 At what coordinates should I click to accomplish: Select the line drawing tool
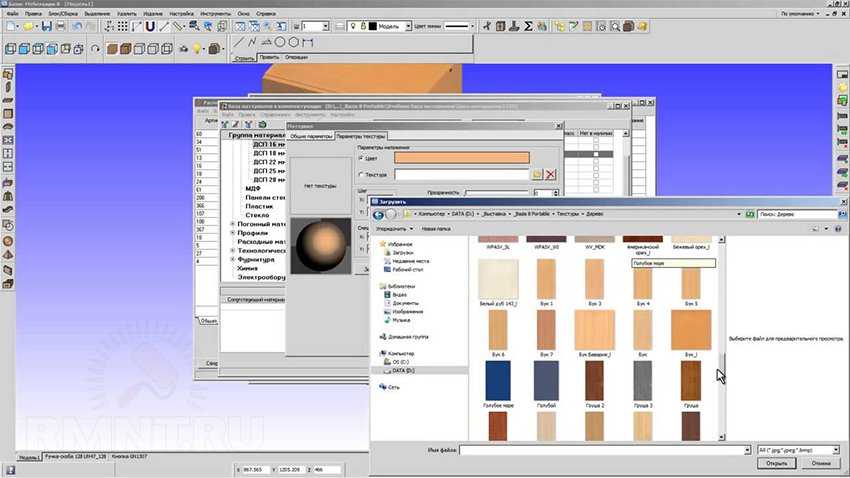coord(238,43)
